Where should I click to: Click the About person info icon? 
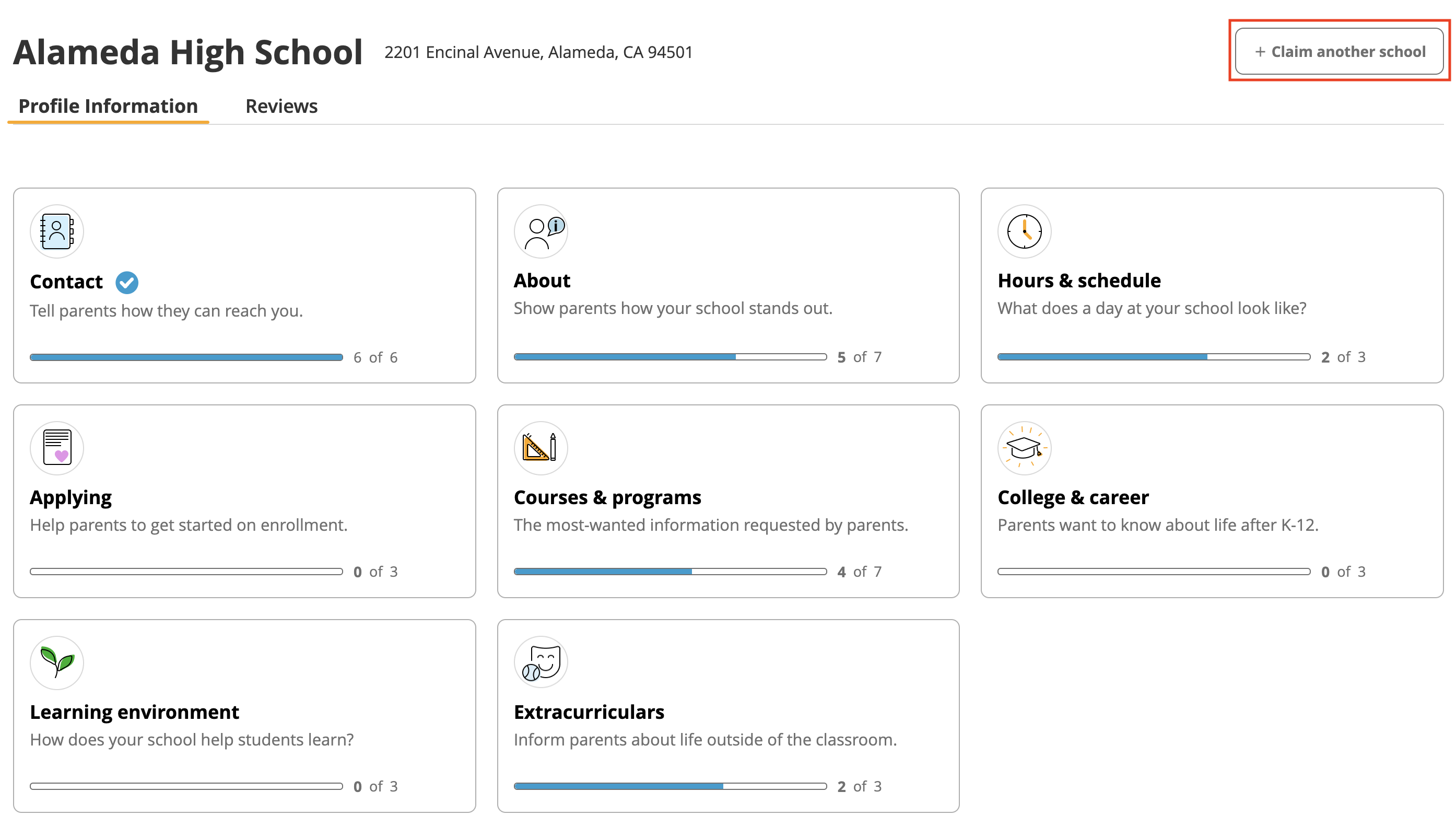click(541, 231)
